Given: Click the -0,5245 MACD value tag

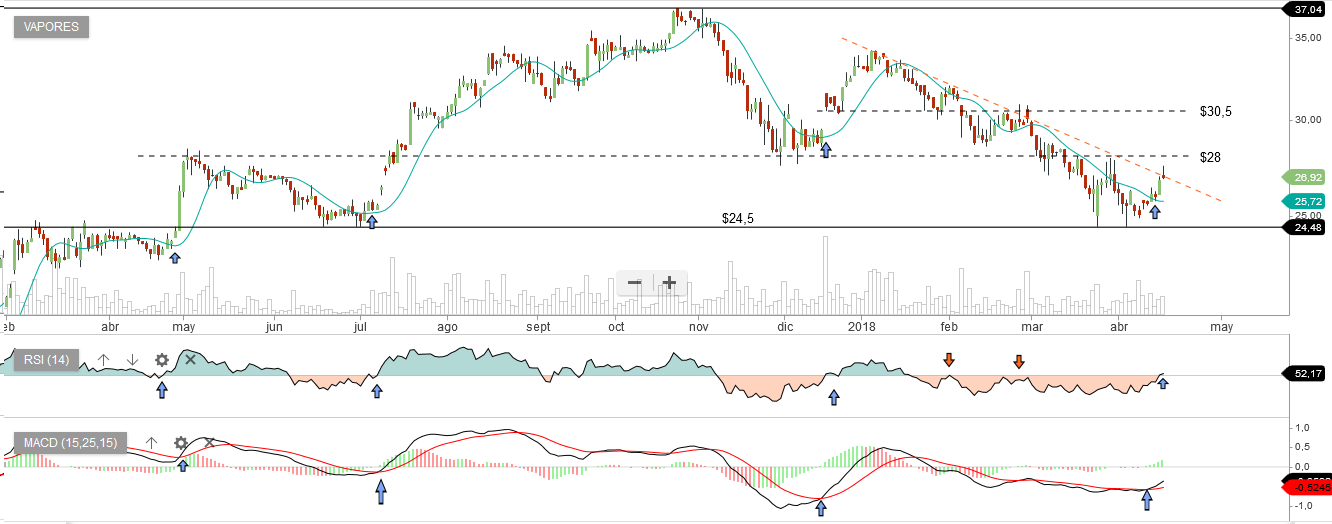Looking at the screenshot, I should pos(1306,487).
